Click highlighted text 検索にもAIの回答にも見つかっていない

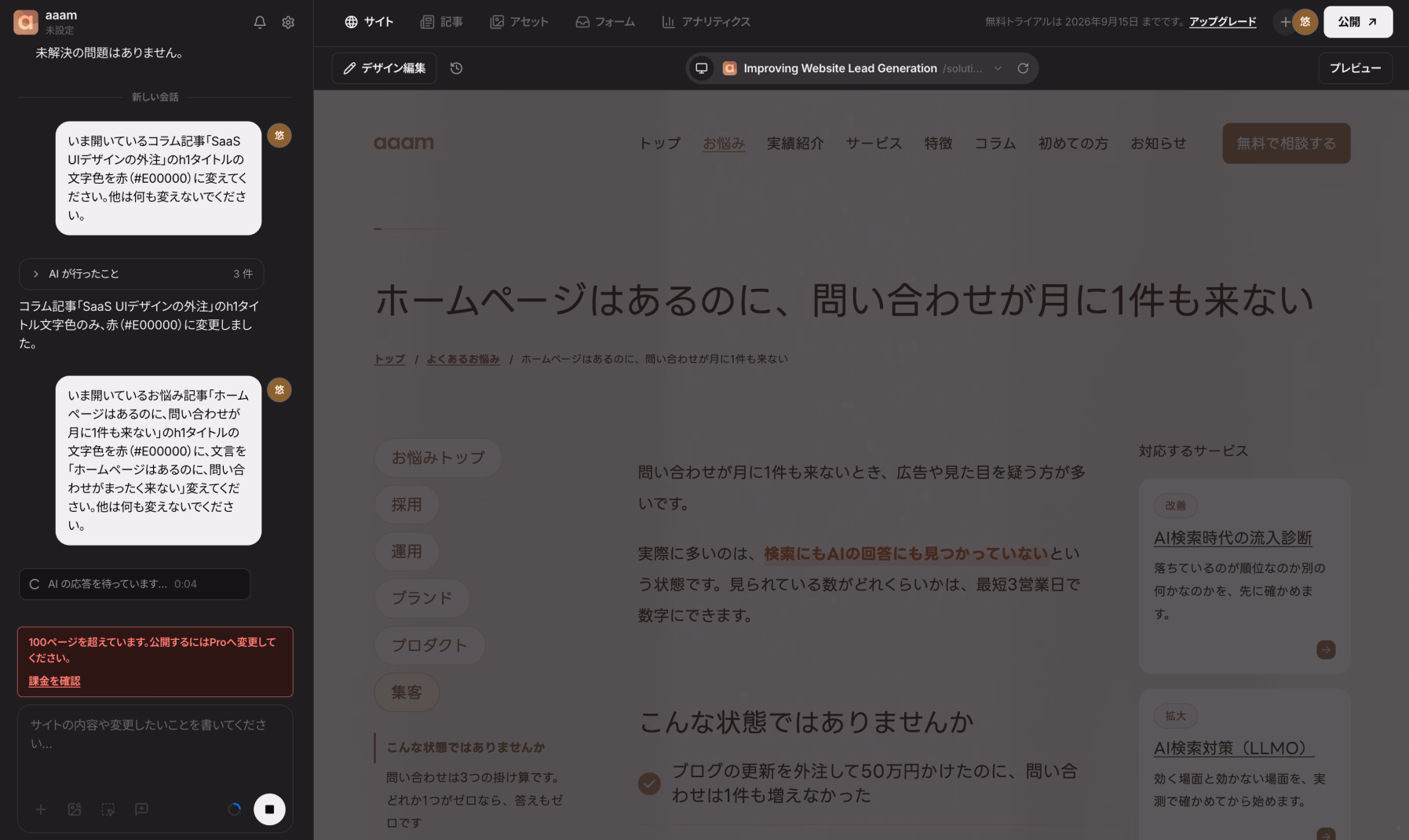(x=906, y=553)
